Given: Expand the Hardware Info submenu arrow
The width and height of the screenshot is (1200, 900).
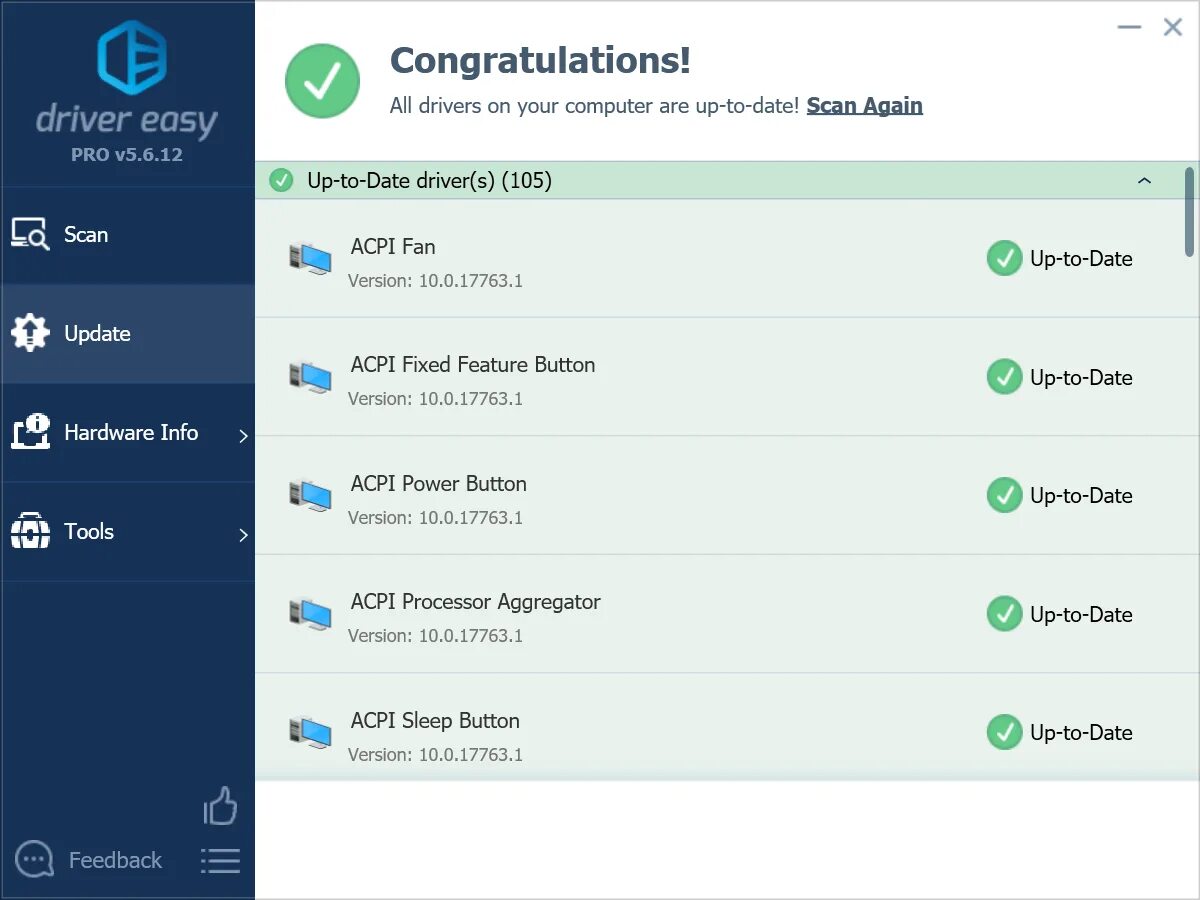Looking at the screenshot, I should [243, 436].
